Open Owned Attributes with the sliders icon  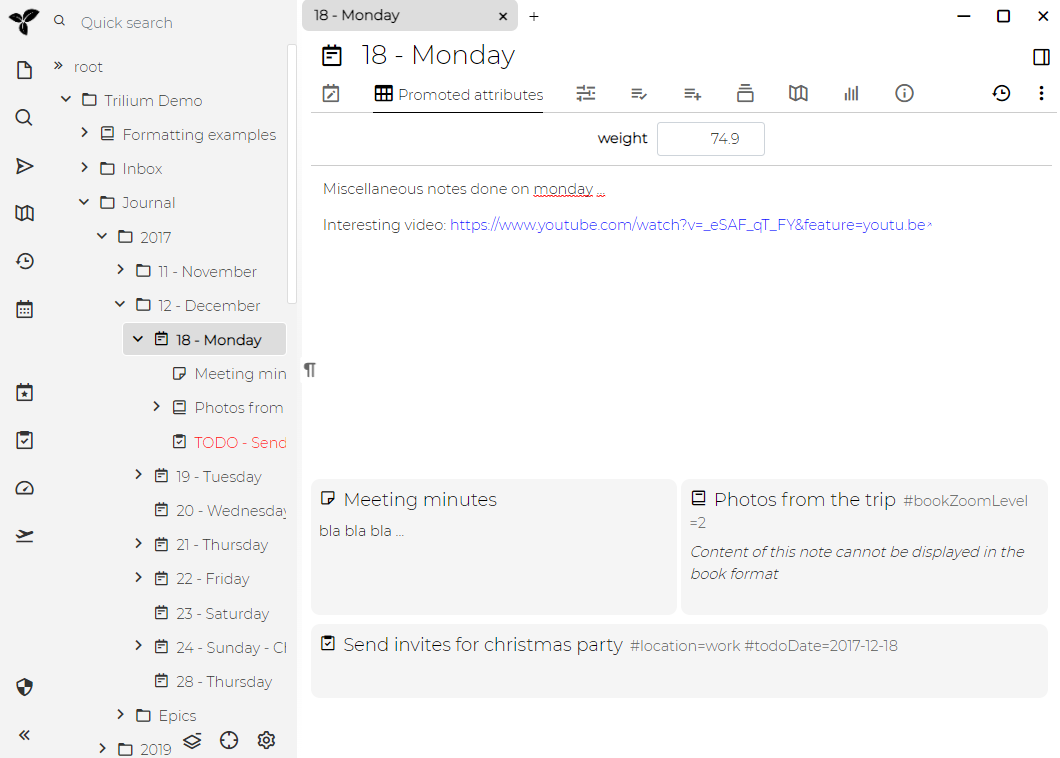[586, 93]
